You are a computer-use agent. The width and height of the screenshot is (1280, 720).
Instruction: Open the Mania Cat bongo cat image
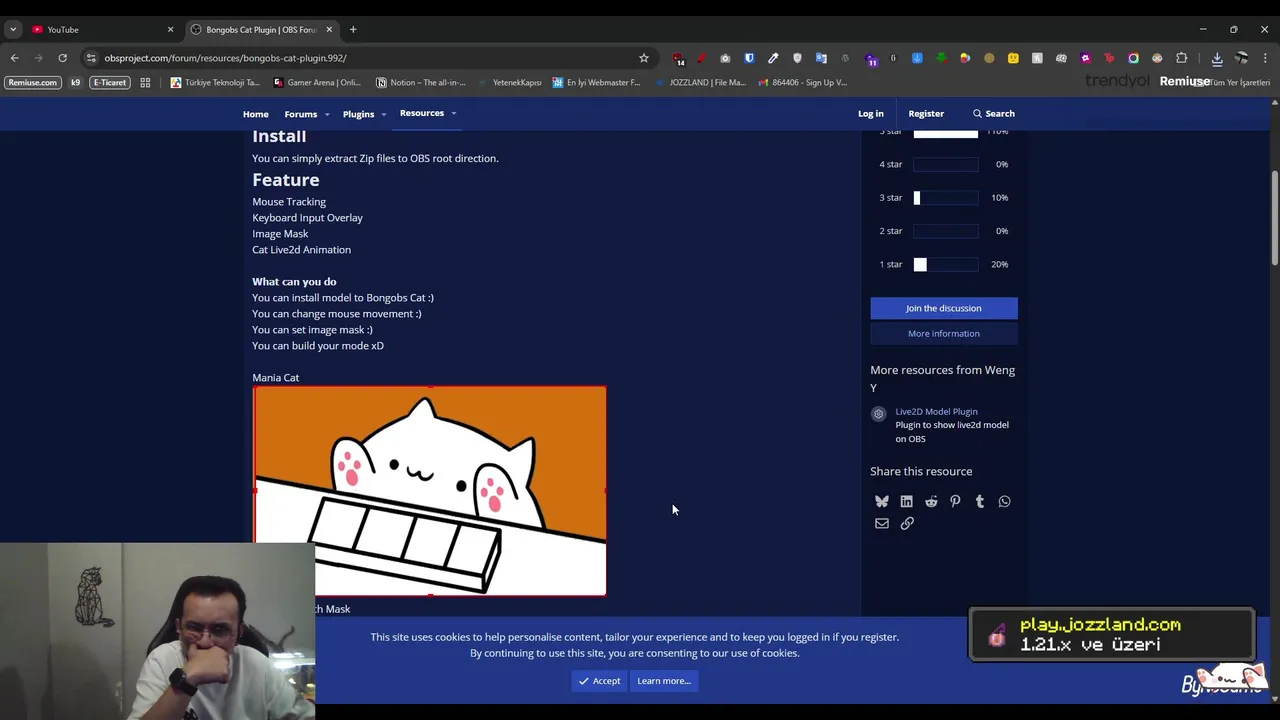point(430,491)
